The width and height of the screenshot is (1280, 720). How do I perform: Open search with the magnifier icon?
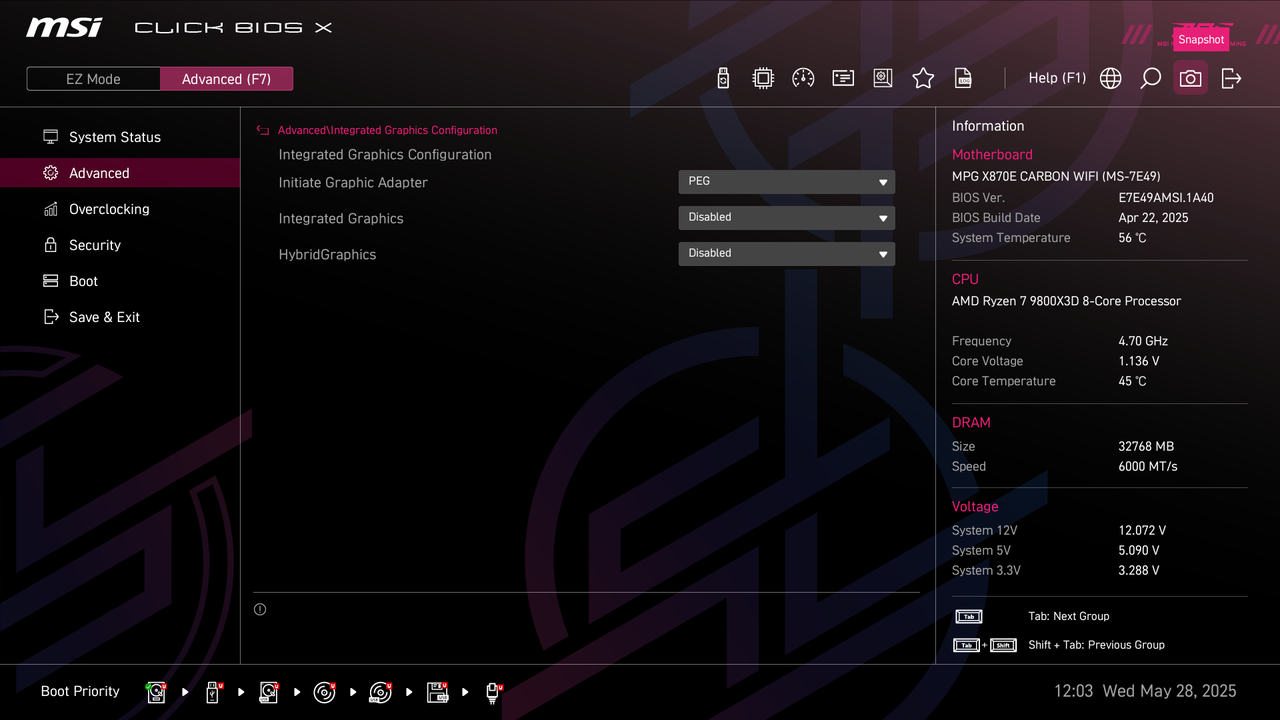[1150, 78]
